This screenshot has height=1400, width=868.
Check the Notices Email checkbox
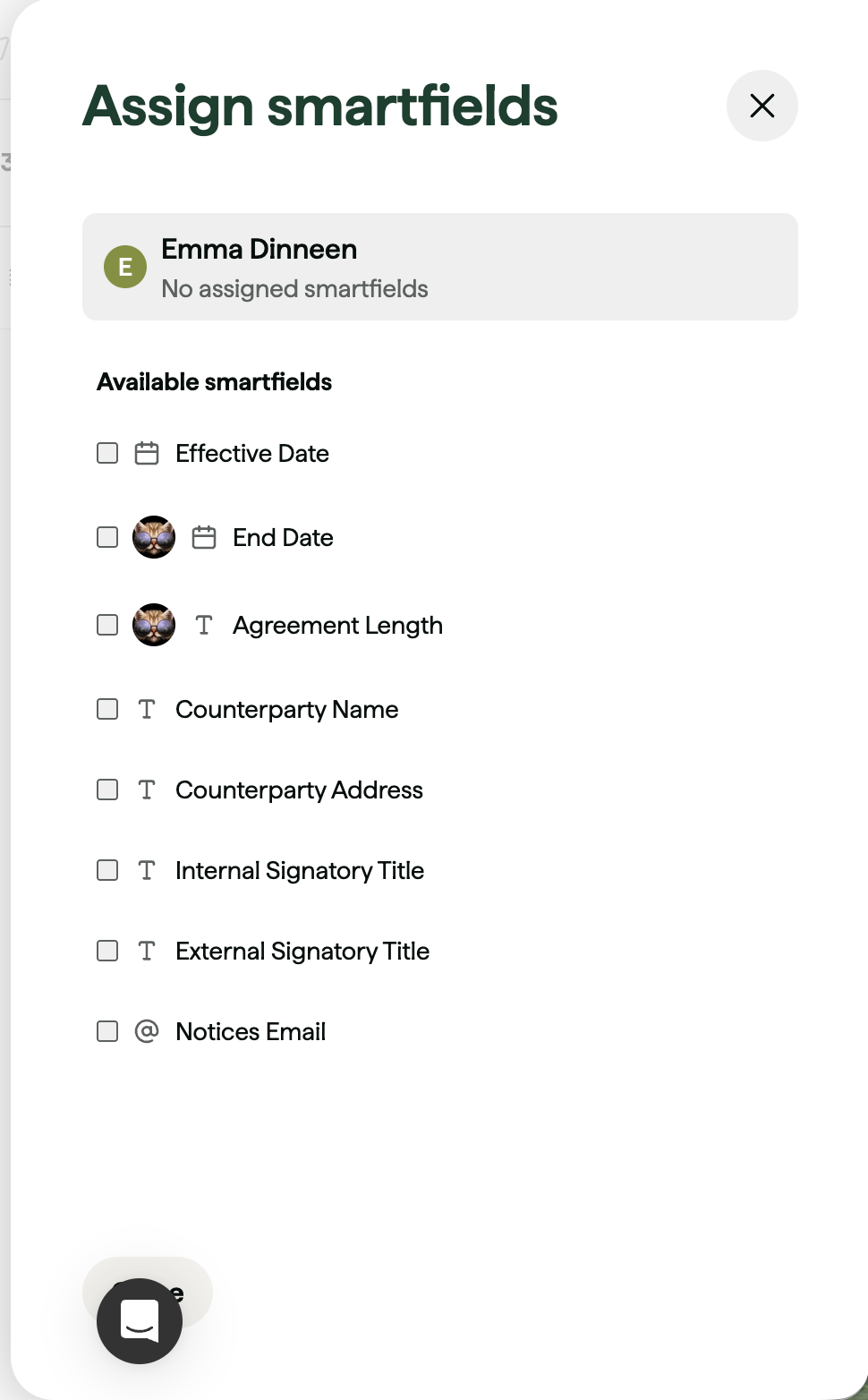coord(107,1031)
